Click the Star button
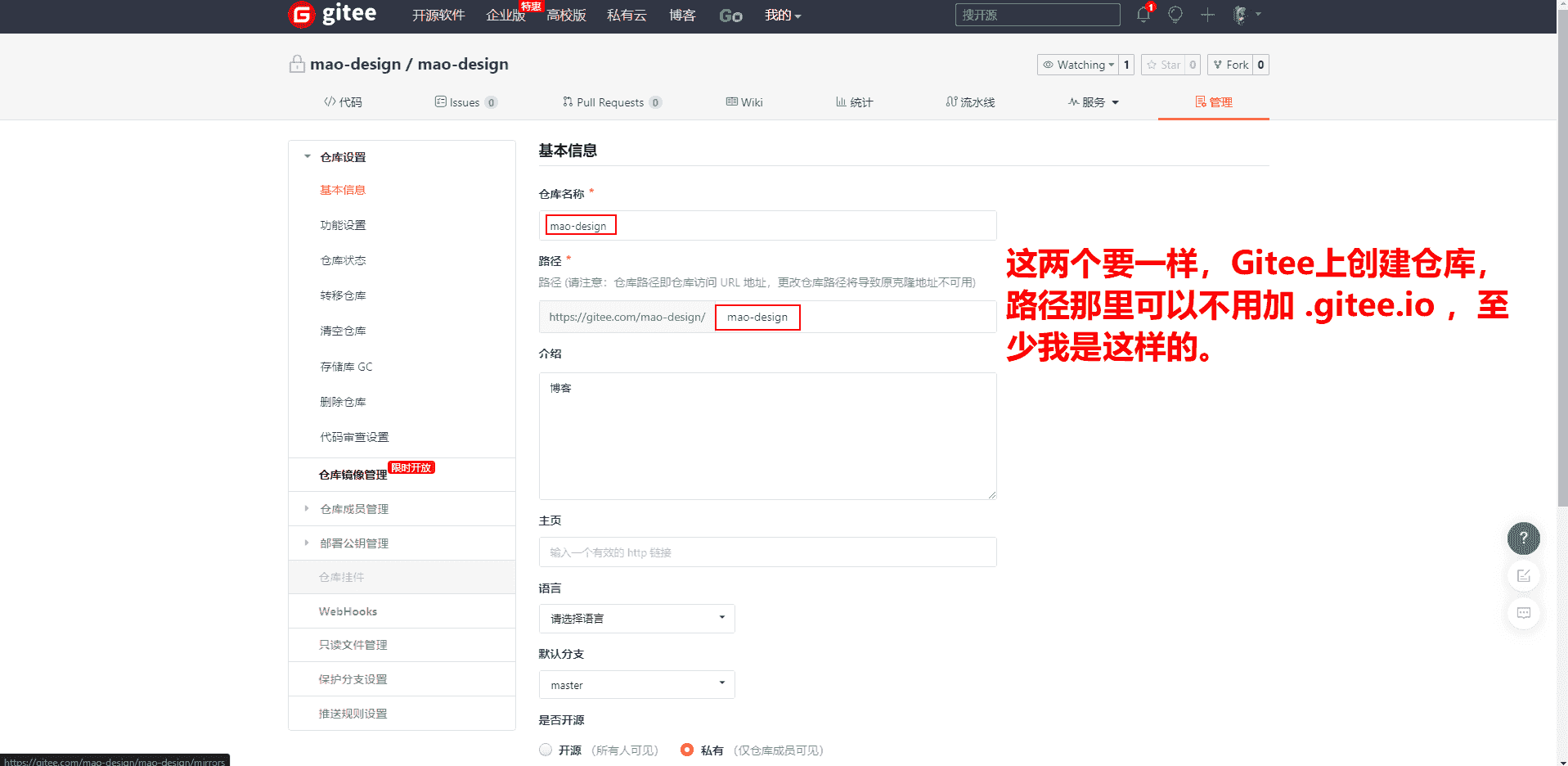The image size is (1568, 766). point(1163,65)
